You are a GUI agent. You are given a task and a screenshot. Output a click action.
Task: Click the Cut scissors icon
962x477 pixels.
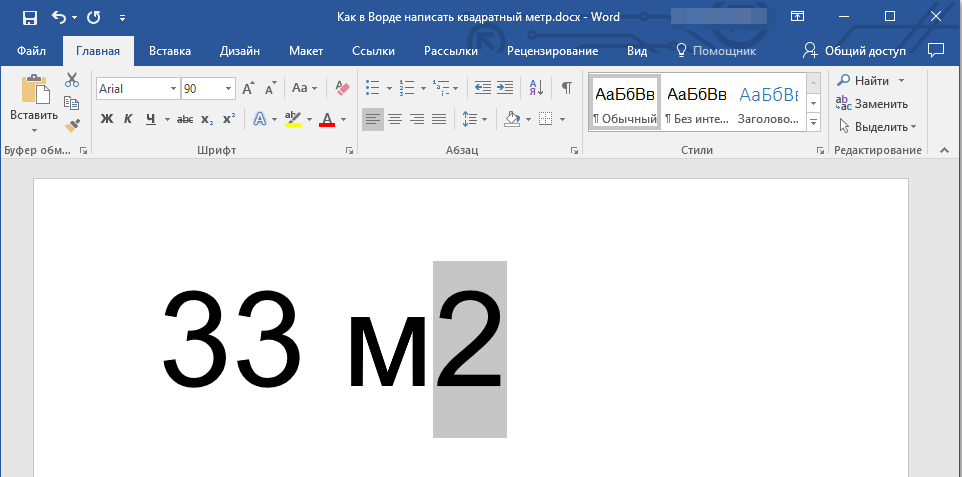[72, 80]
